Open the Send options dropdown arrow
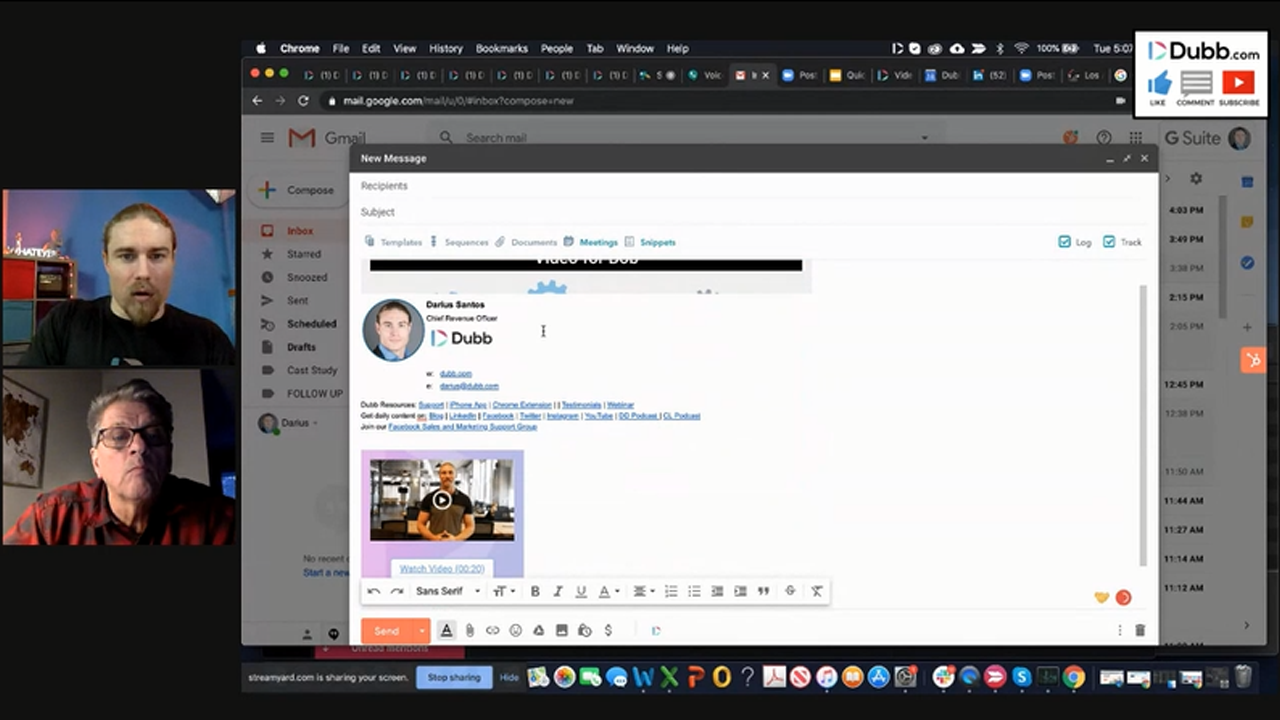 click(x=422, y=631)
